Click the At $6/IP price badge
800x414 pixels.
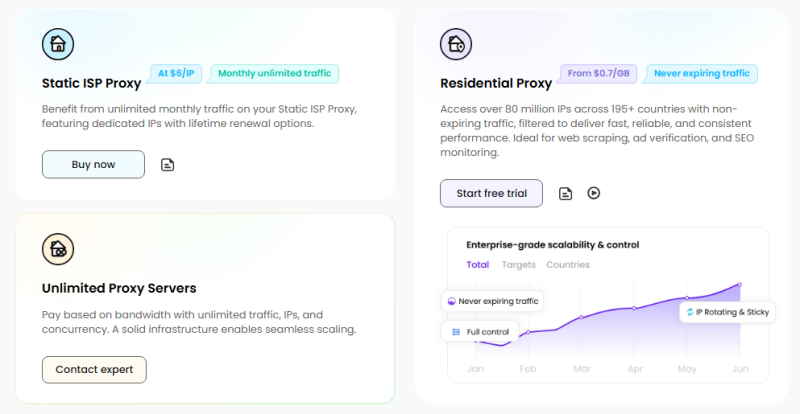pyautogui.click(x=176, y=73)
